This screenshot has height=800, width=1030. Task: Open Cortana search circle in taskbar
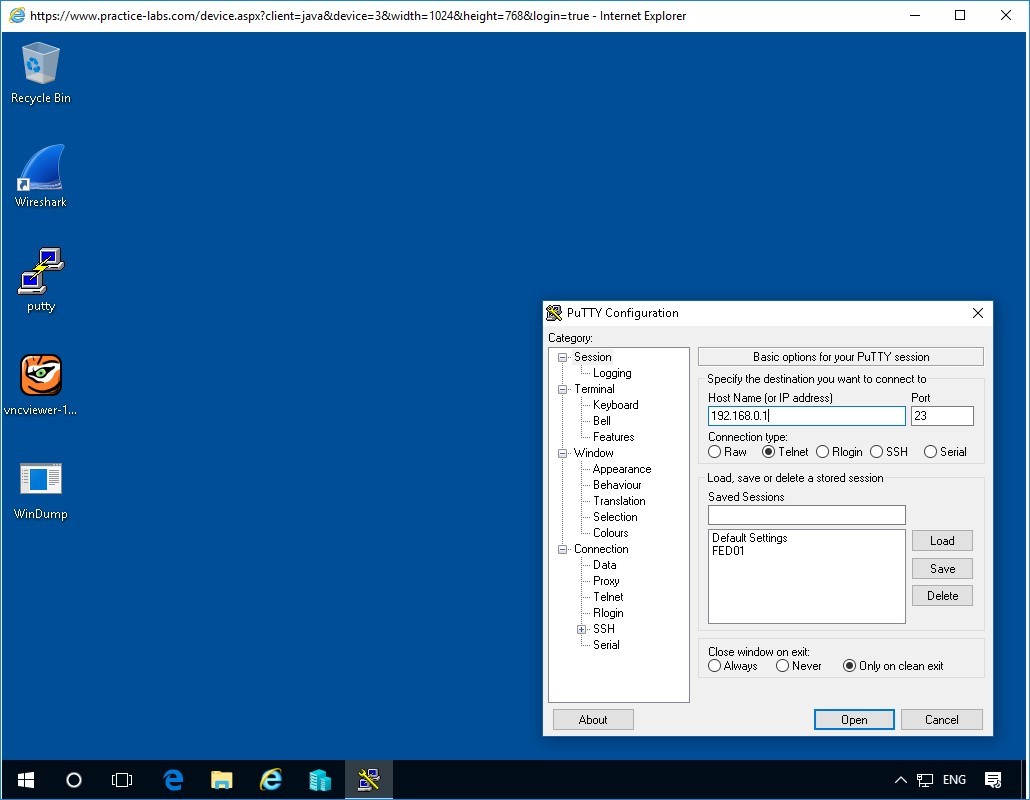(74, 780)
